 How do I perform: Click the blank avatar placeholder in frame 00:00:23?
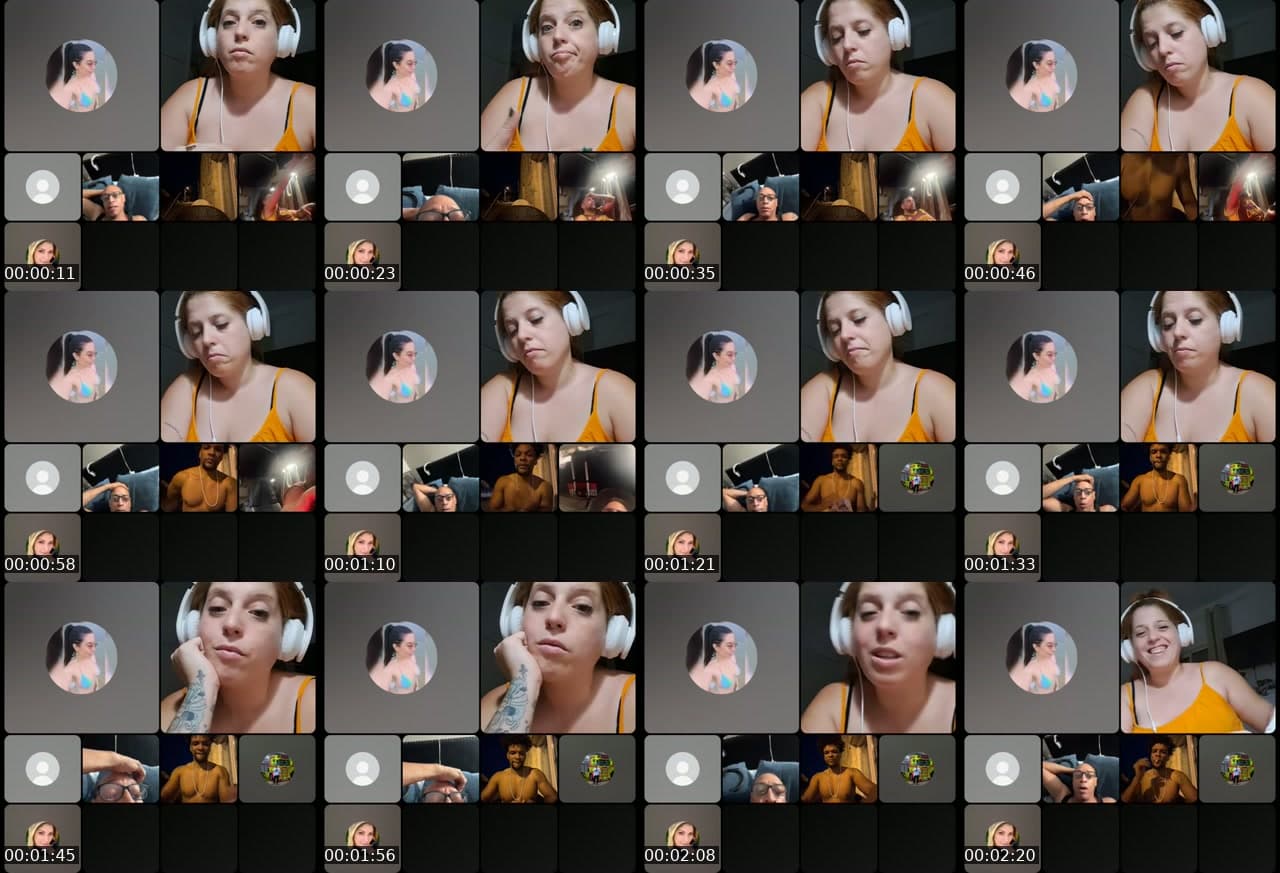362,187
